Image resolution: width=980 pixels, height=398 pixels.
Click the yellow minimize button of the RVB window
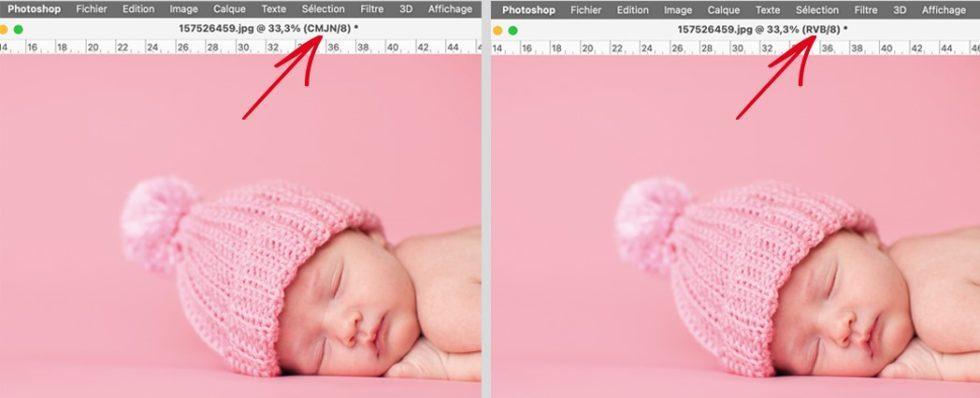pyautogui.click(x=498, y=30)
